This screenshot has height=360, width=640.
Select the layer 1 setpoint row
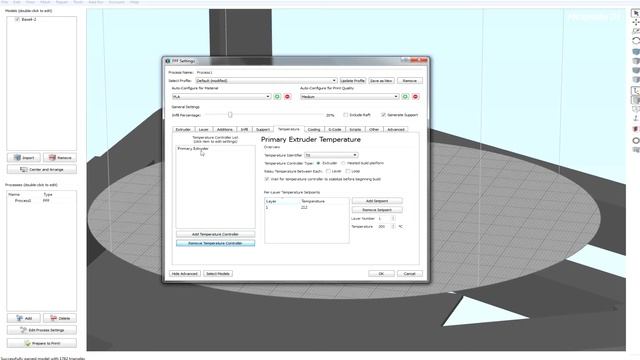(x=307, y=207)
